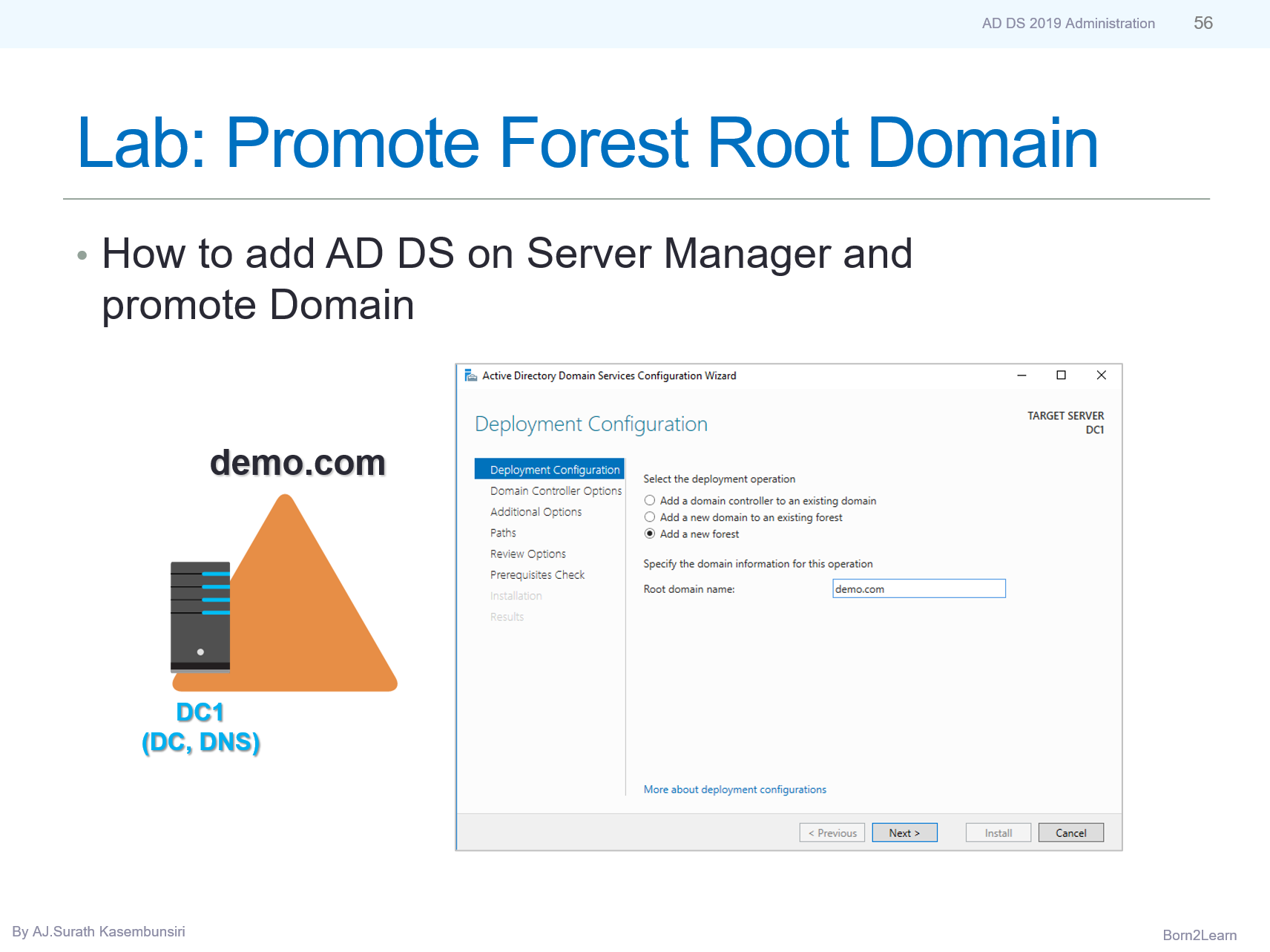The image size is (1270, 952).
Task: Select "Add a domain controller to an existing domain"
Action: tap(650, 500)
